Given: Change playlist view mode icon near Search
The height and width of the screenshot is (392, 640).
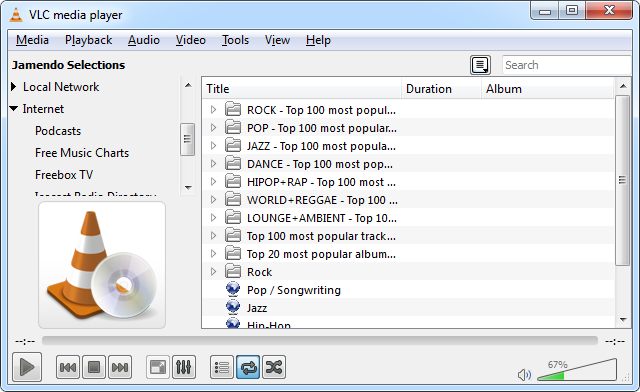Looking at the screenshot, I should (x=480, y=65).
